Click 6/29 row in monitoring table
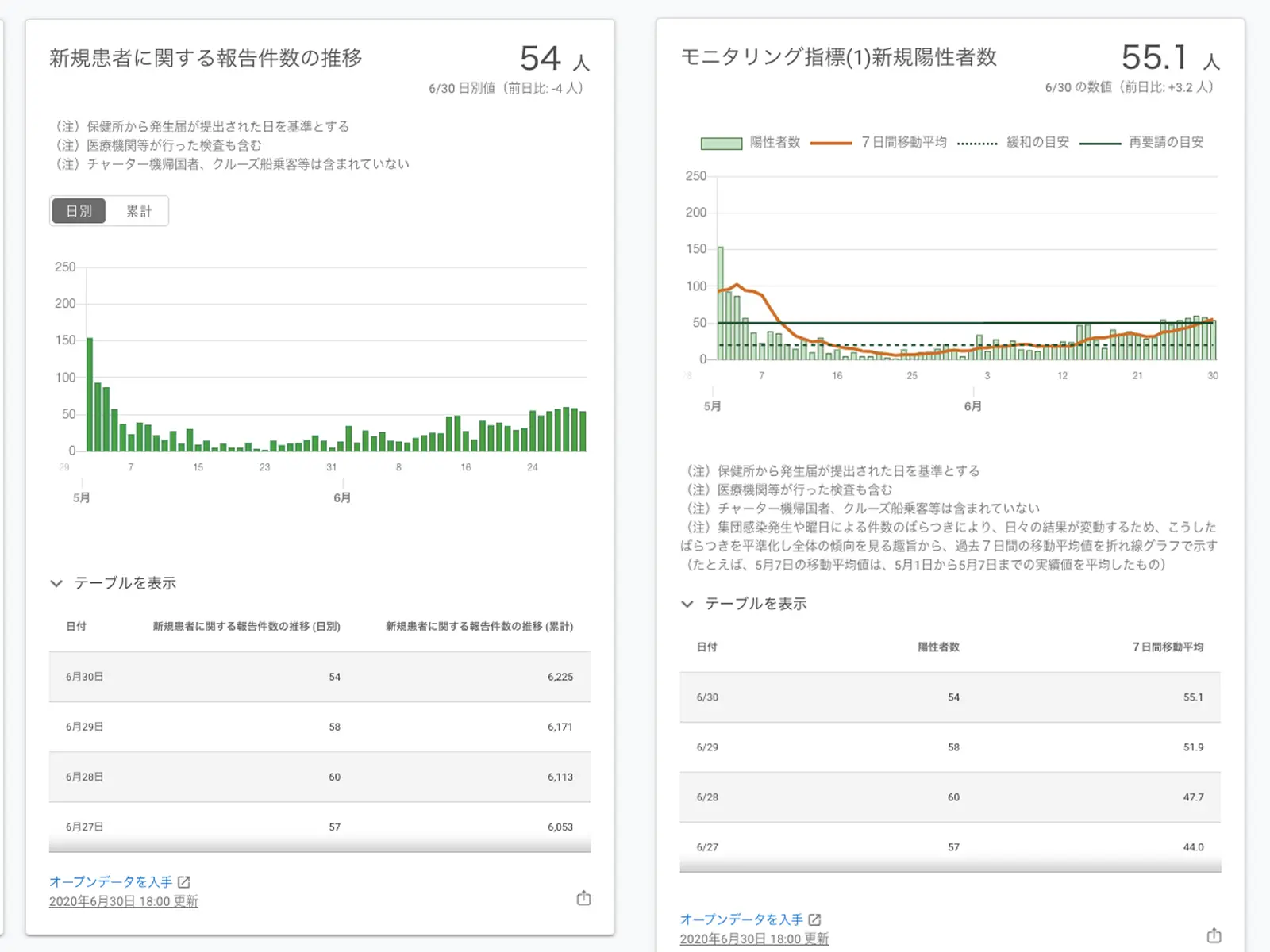This screenshot has width=1270, height=952. [950, 747]
